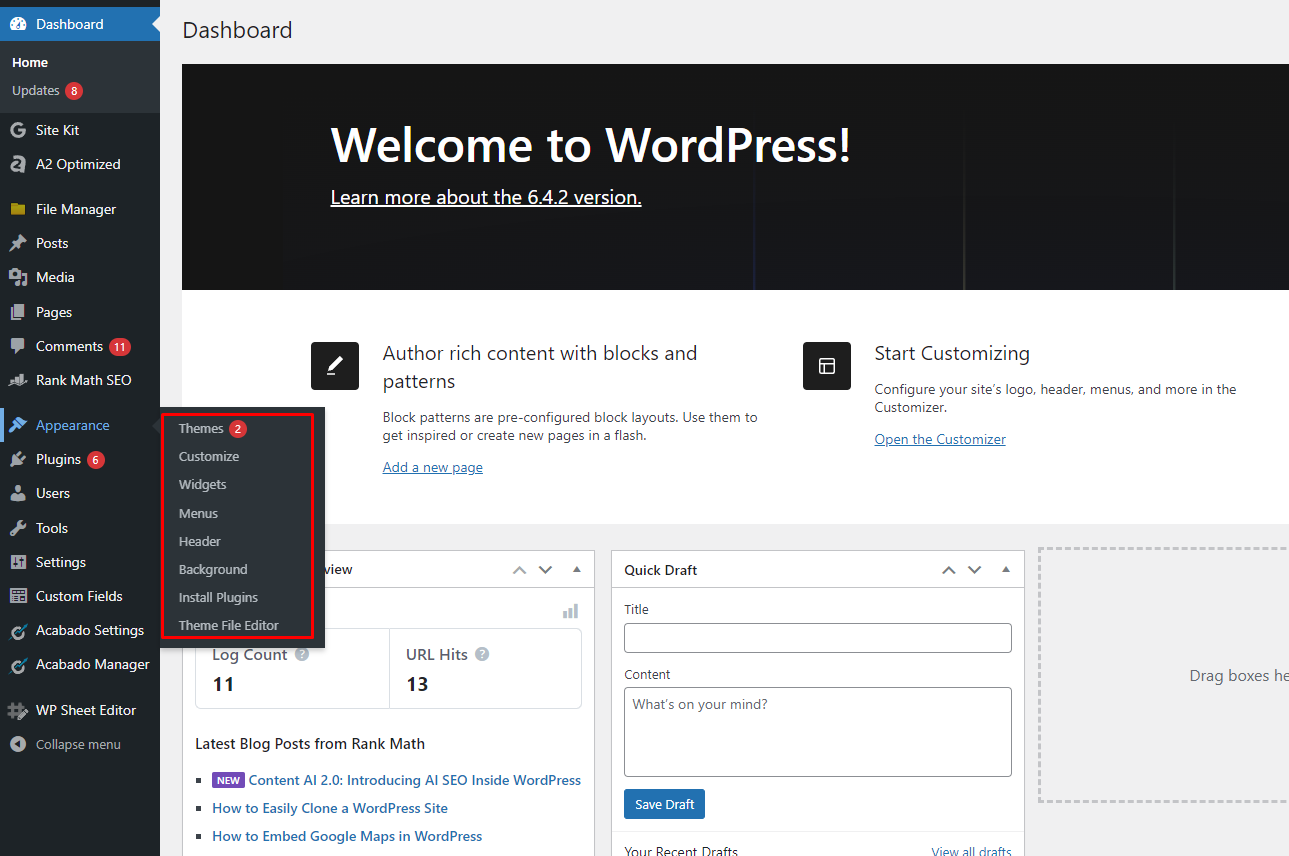Click the layout icon beside Start Customizing

[x=827, y=366]
